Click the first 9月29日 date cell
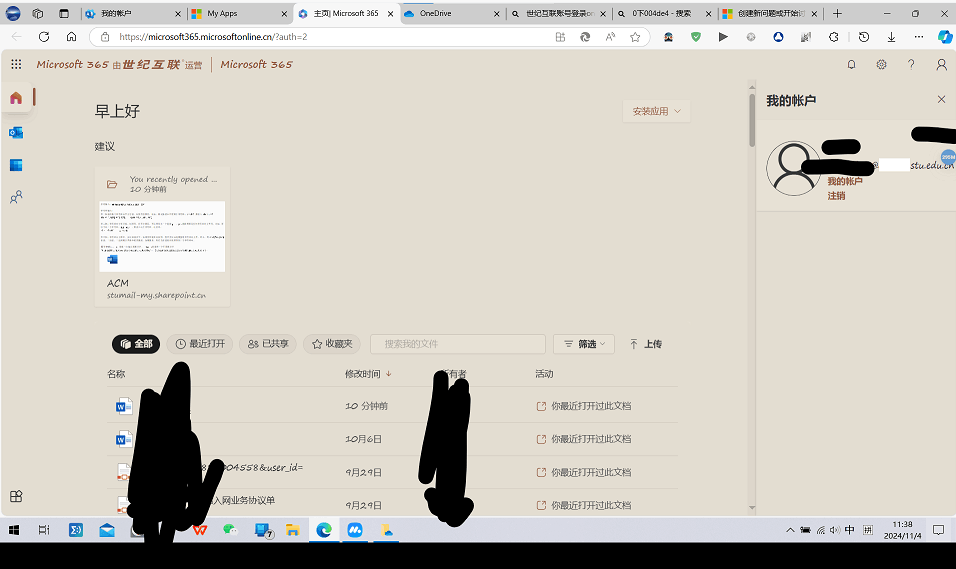This screenshot has height=569, width=956. point(363,472)
